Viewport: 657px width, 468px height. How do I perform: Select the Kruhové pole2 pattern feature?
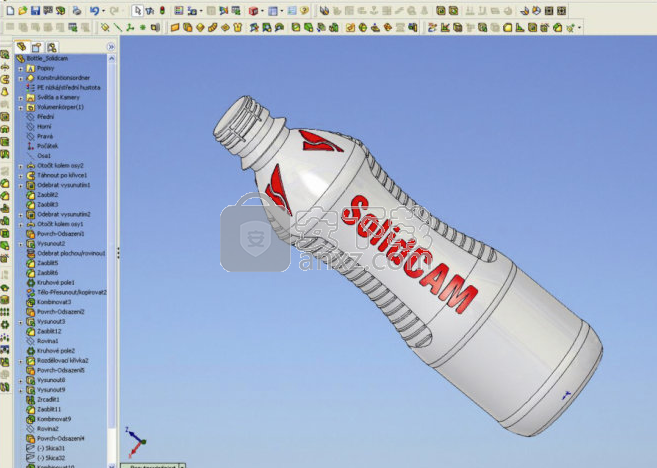click(56, 351)
